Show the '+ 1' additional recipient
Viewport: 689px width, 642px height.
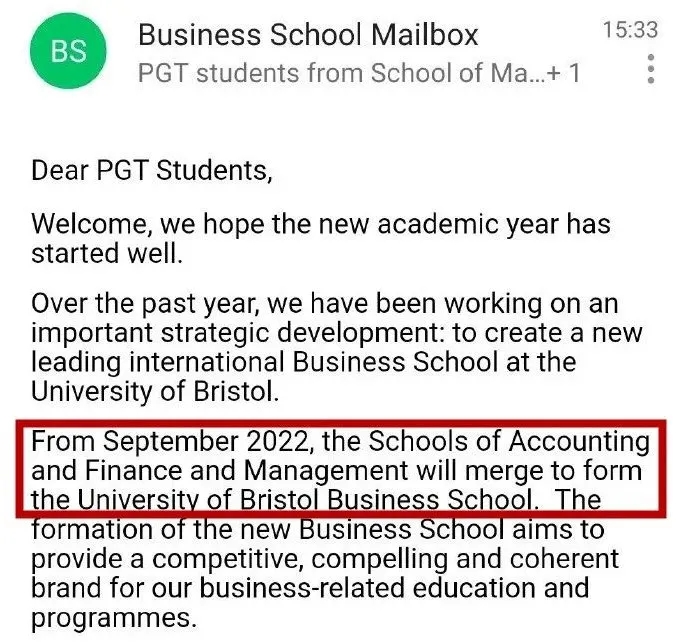pyautogui.click(x=564, y=73)
